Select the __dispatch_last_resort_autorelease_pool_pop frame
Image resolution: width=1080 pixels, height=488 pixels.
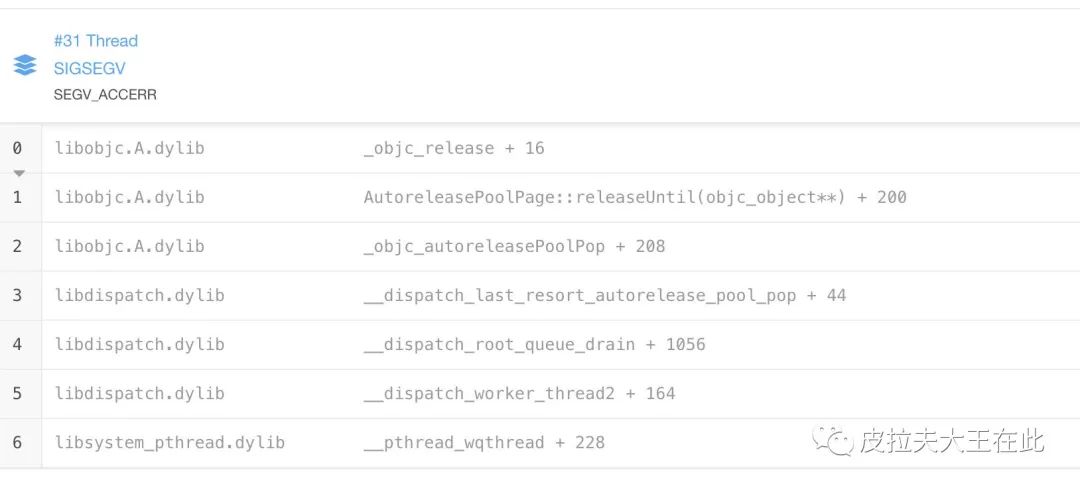click(x=605, y=295)
